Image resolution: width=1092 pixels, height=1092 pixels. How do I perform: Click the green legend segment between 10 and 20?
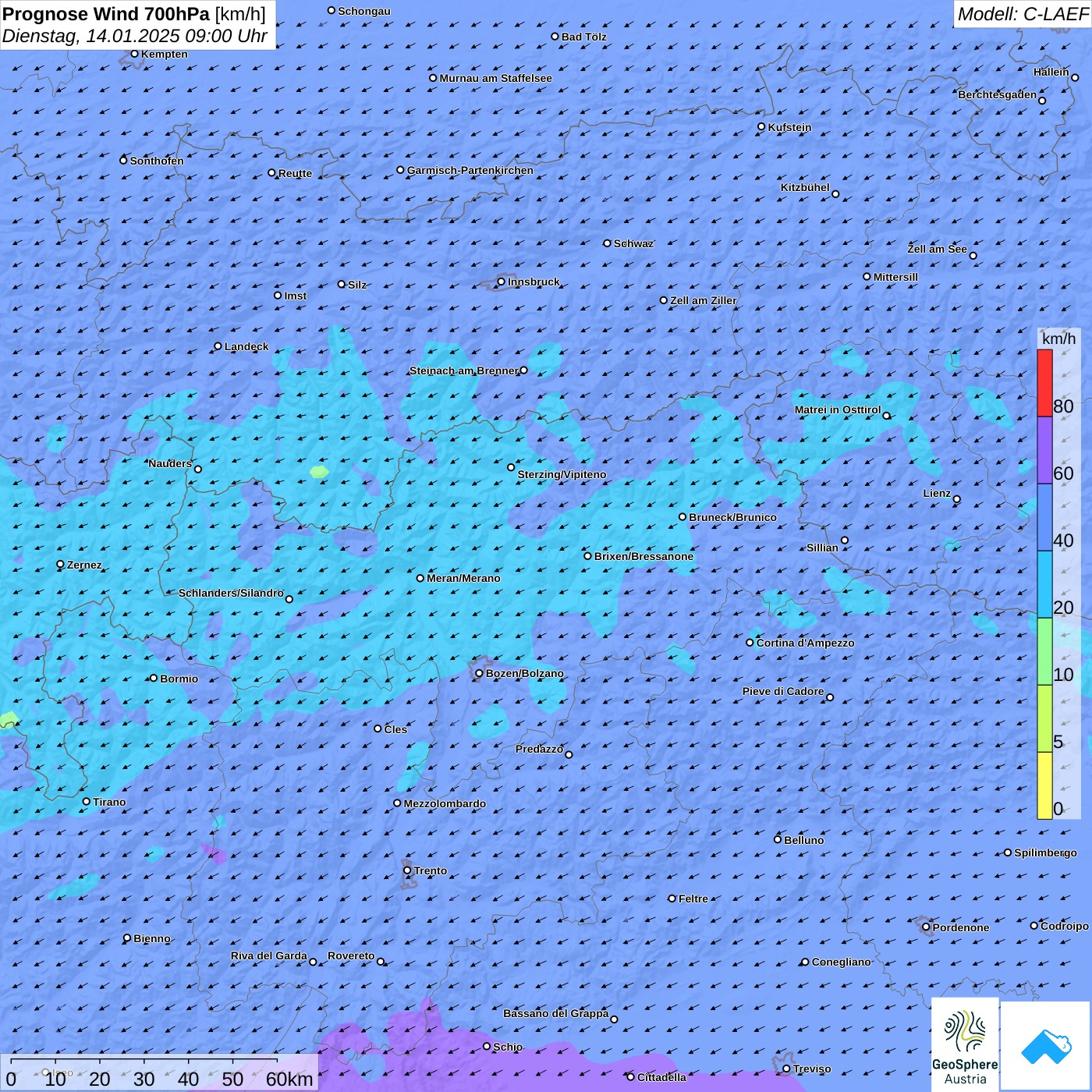click(1044, 652)
